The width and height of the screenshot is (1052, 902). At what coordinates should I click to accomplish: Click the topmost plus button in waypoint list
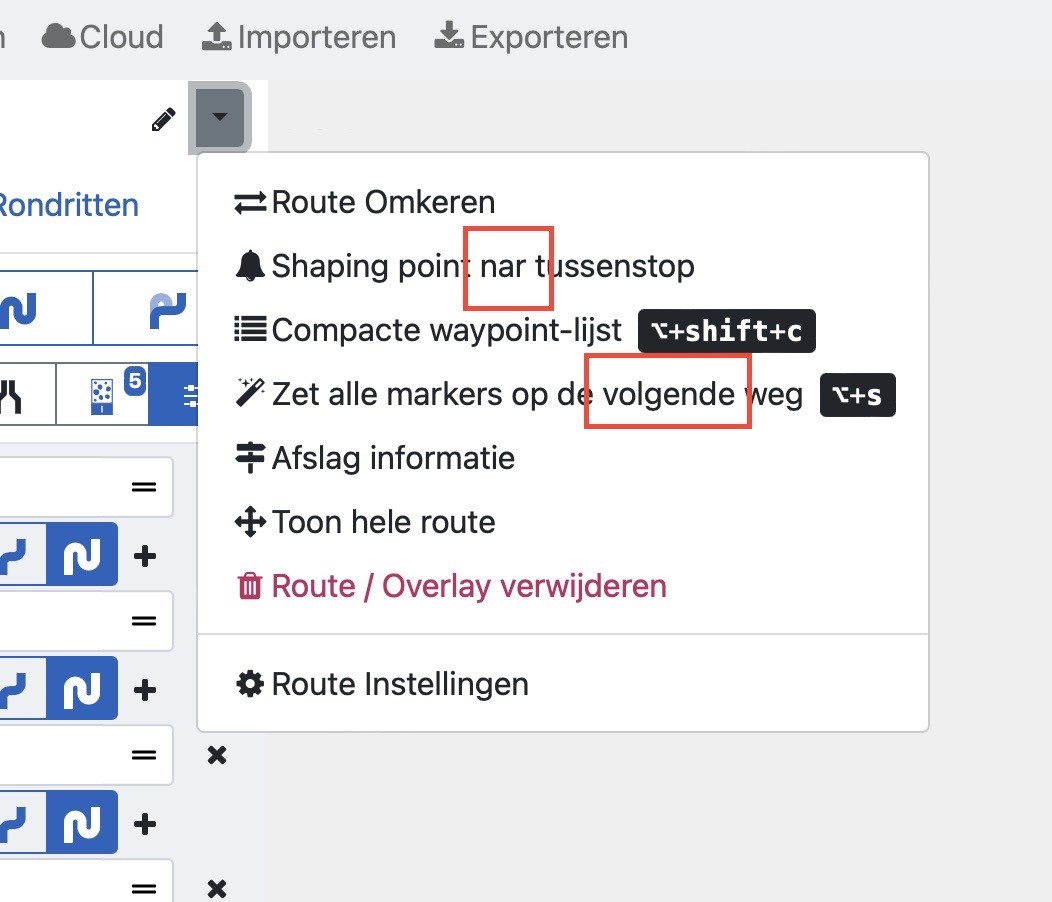pyautogui.click(x=145, y=555)
